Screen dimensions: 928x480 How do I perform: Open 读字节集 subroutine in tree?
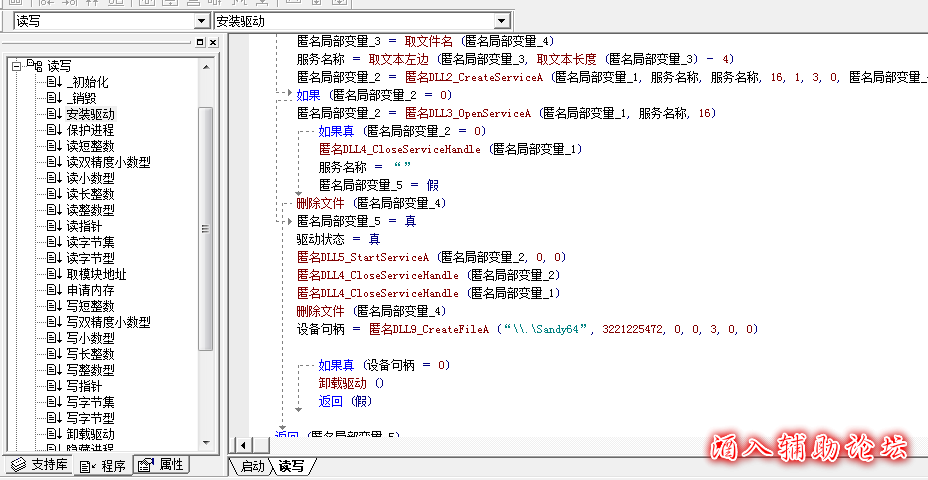pos(90,242)
